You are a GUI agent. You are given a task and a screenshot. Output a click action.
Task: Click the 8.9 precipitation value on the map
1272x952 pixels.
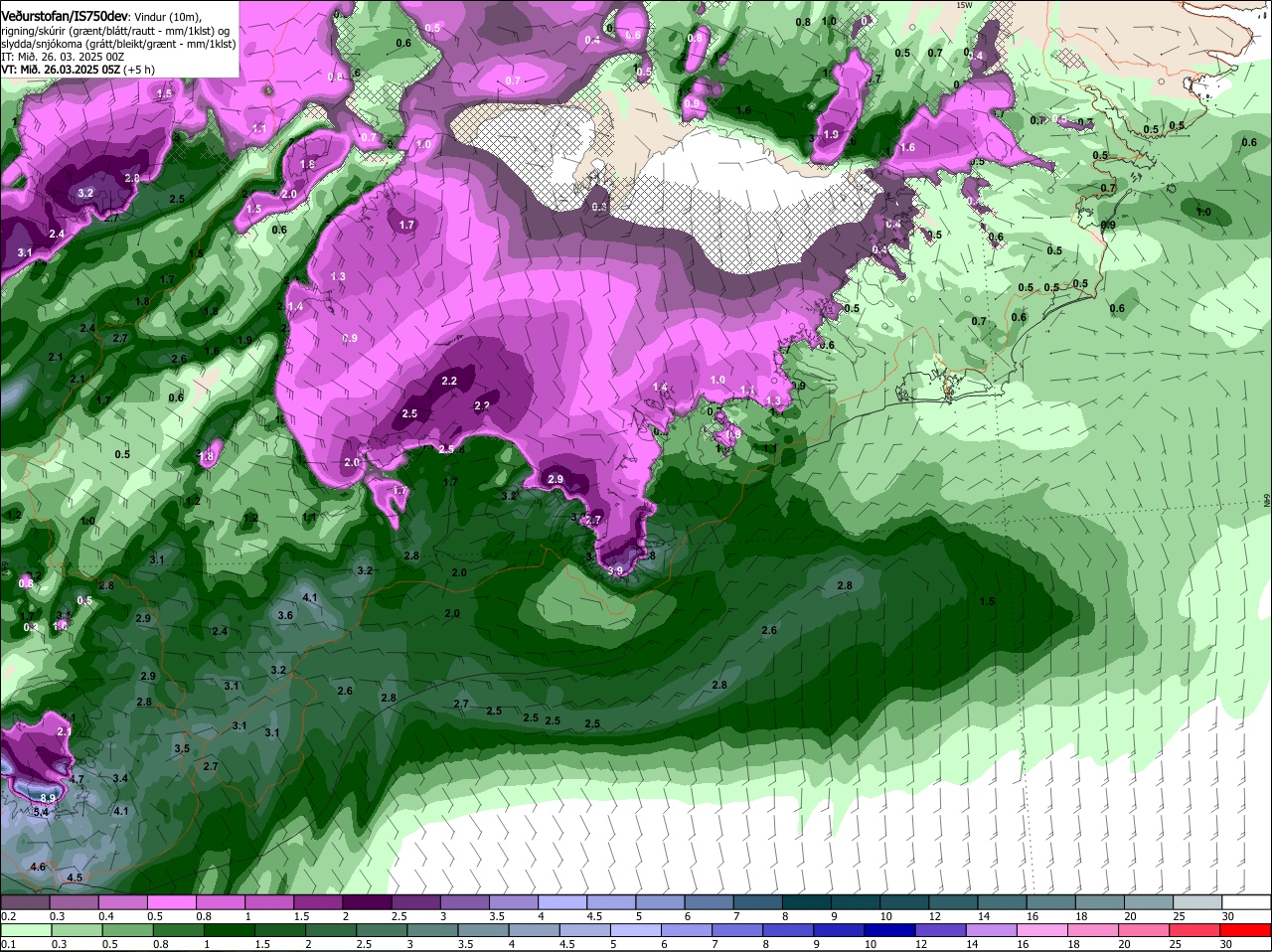(x=48, y=798)
